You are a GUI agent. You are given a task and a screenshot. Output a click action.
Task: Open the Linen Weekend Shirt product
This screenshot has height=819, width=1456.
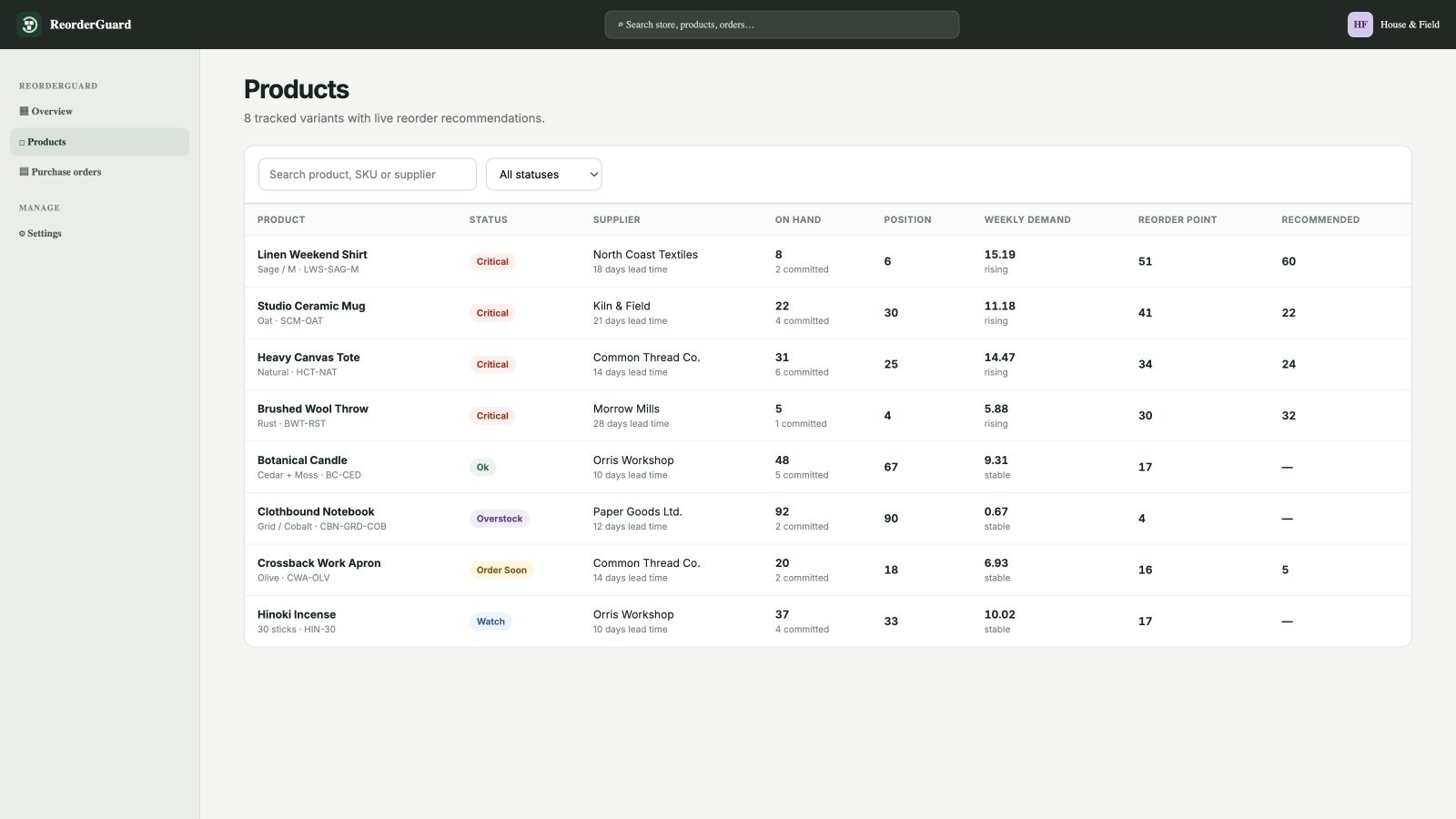pos(312,255)
